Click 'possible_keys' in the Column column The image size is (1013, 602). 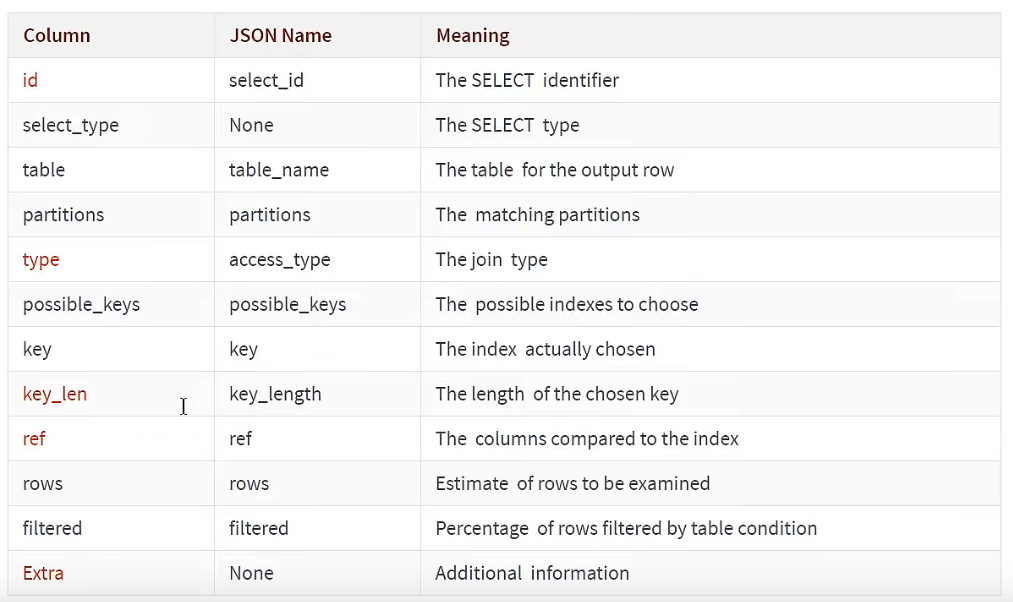81,304
